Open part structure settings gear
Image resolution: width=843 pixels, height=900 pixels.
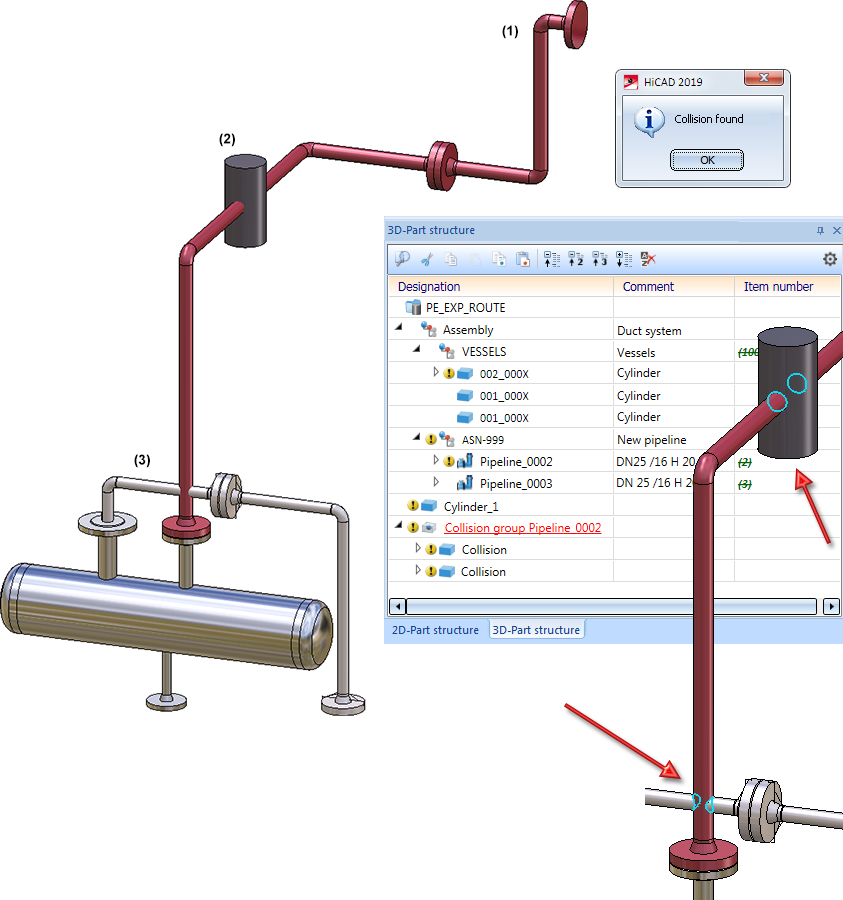(x=830, y=259)
